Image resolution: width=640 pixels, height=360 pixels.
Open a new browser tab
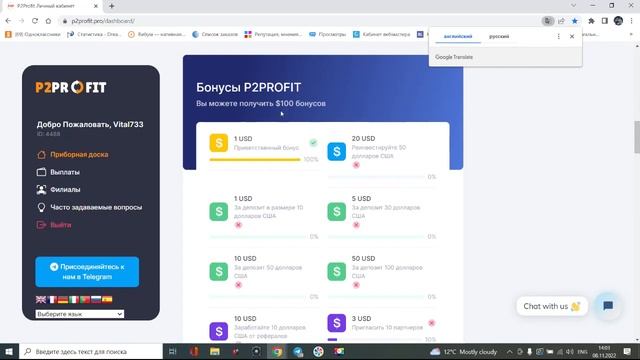[111, 6]
